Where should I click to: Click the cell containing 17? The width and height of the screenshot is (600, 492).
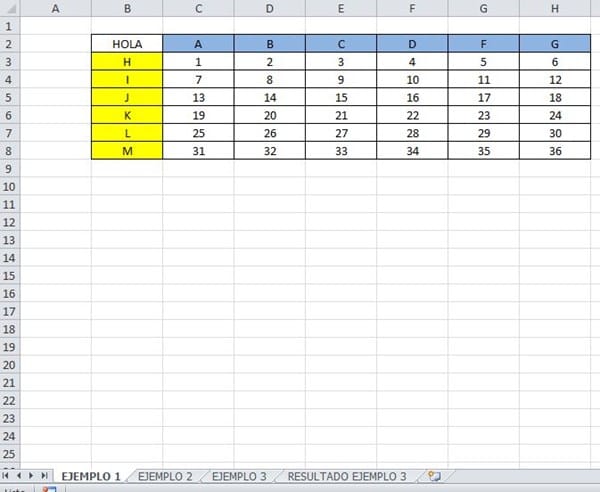point(483,97)
